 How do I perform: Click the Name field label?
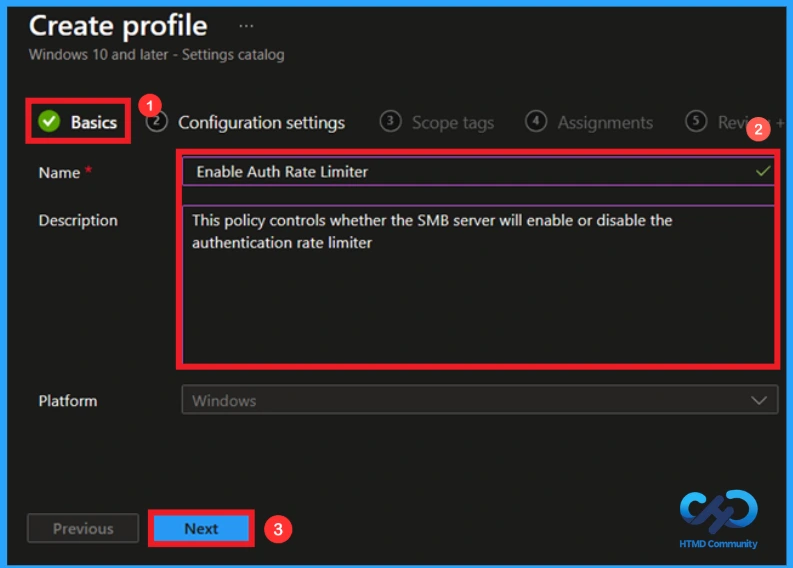coord(59,172)
